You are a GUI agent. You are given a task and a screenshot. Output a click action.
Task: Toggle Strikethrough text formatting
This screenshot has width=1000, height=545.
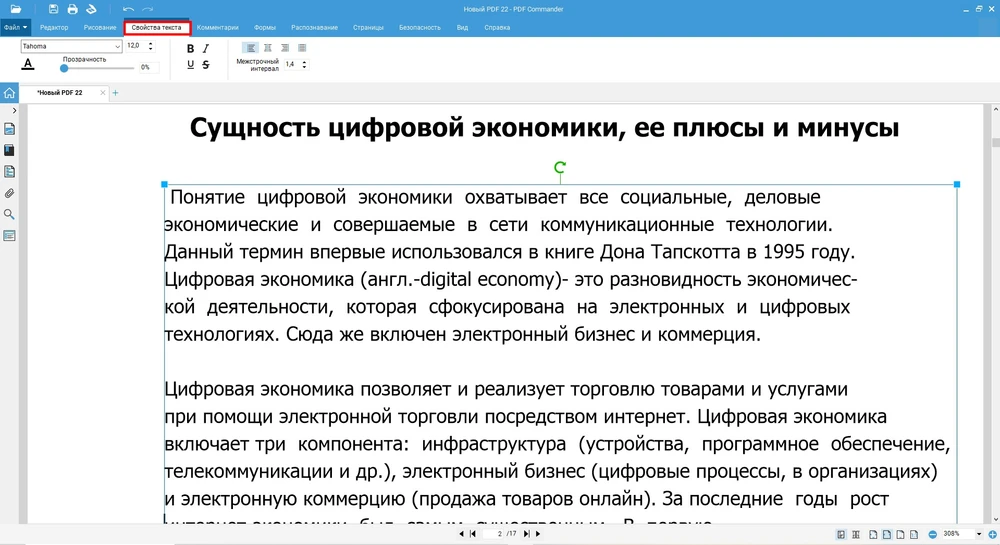(206, 65)
